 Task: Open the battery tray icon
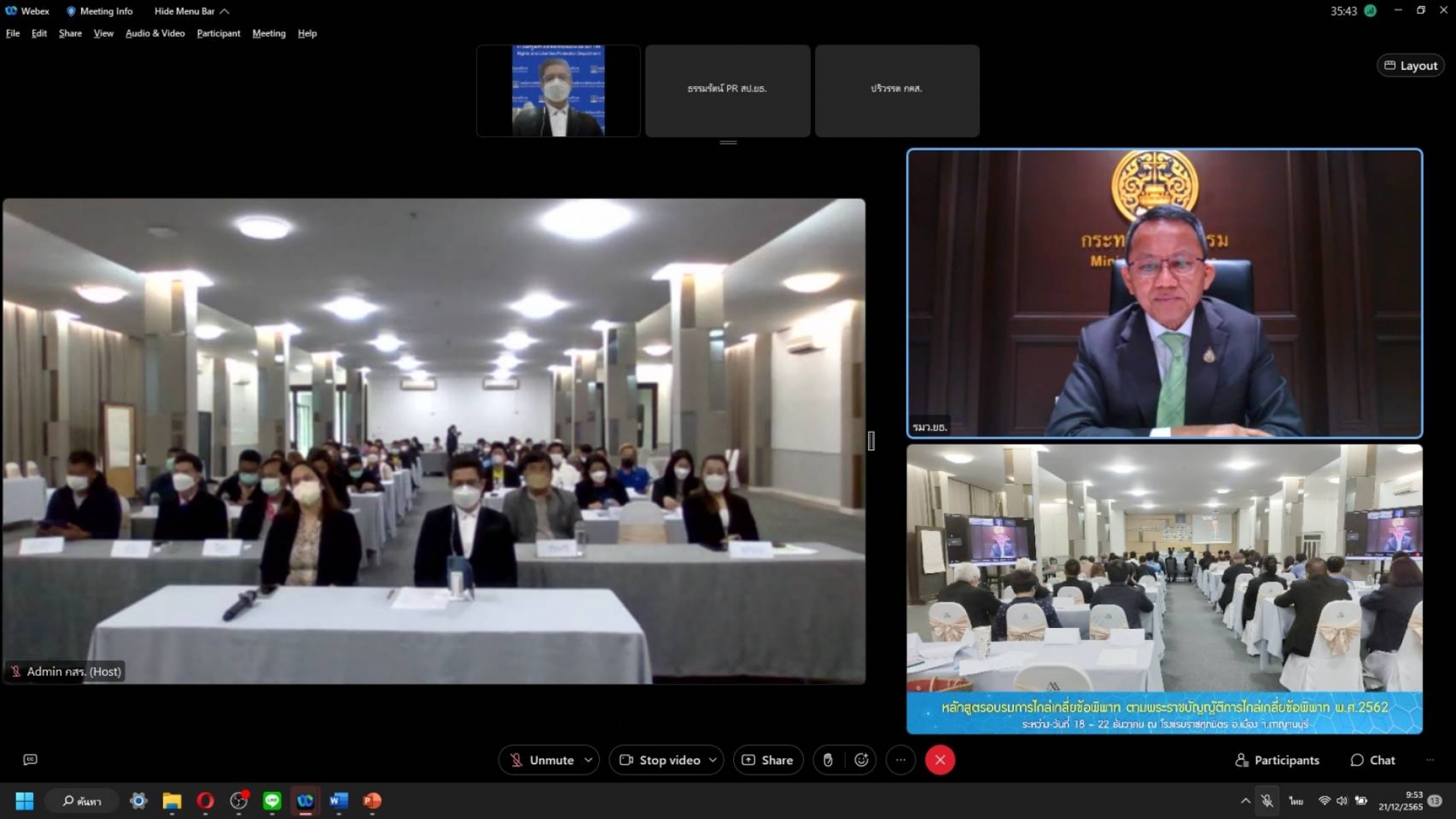click(x=1361, y=801)
